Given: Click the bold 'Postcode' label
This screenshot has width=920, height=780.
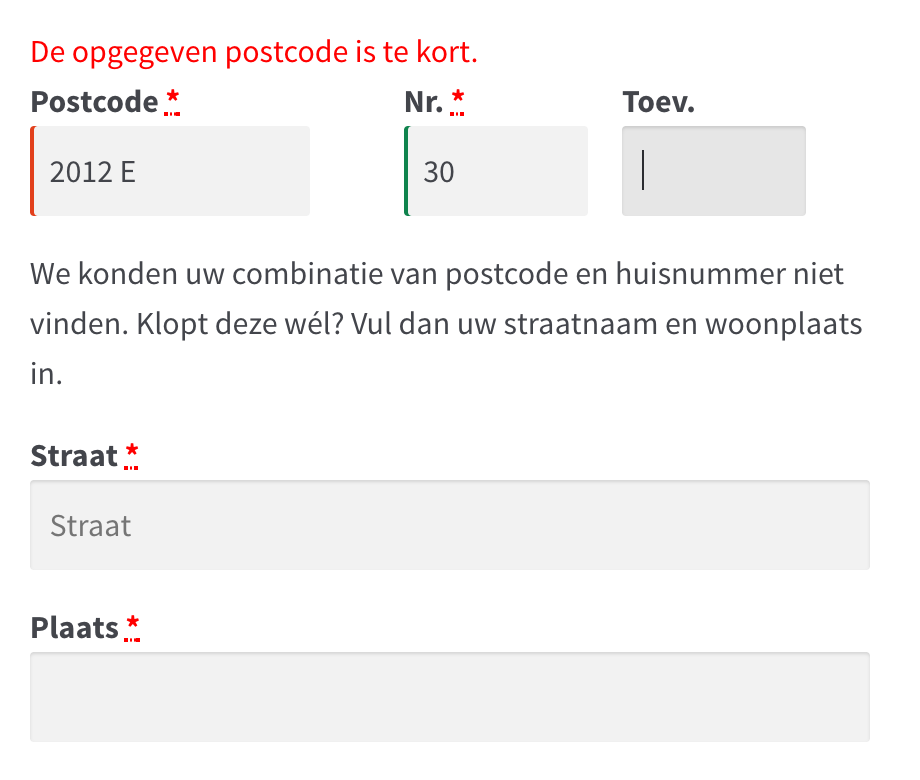Looking at the screenshot, I should coord(95,102).
